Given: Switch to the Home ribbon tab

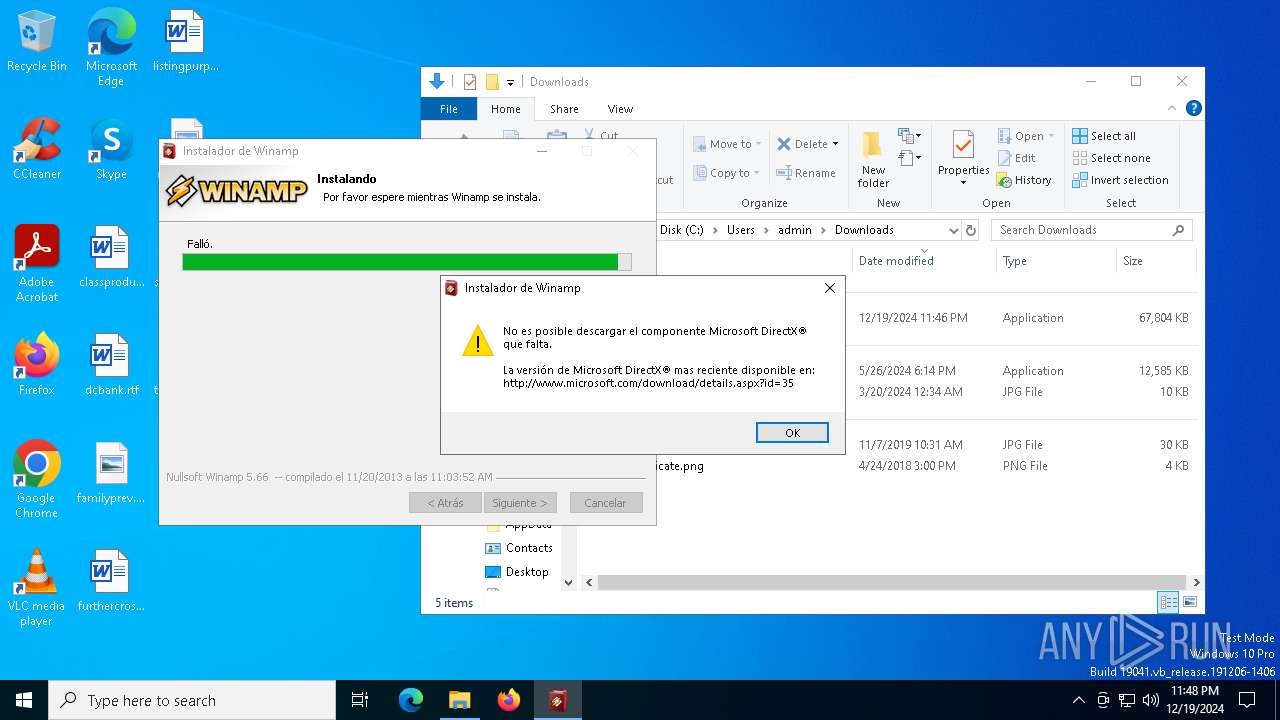Looking at the screenshot, I should pyautogui.click(x=505, y=109).
